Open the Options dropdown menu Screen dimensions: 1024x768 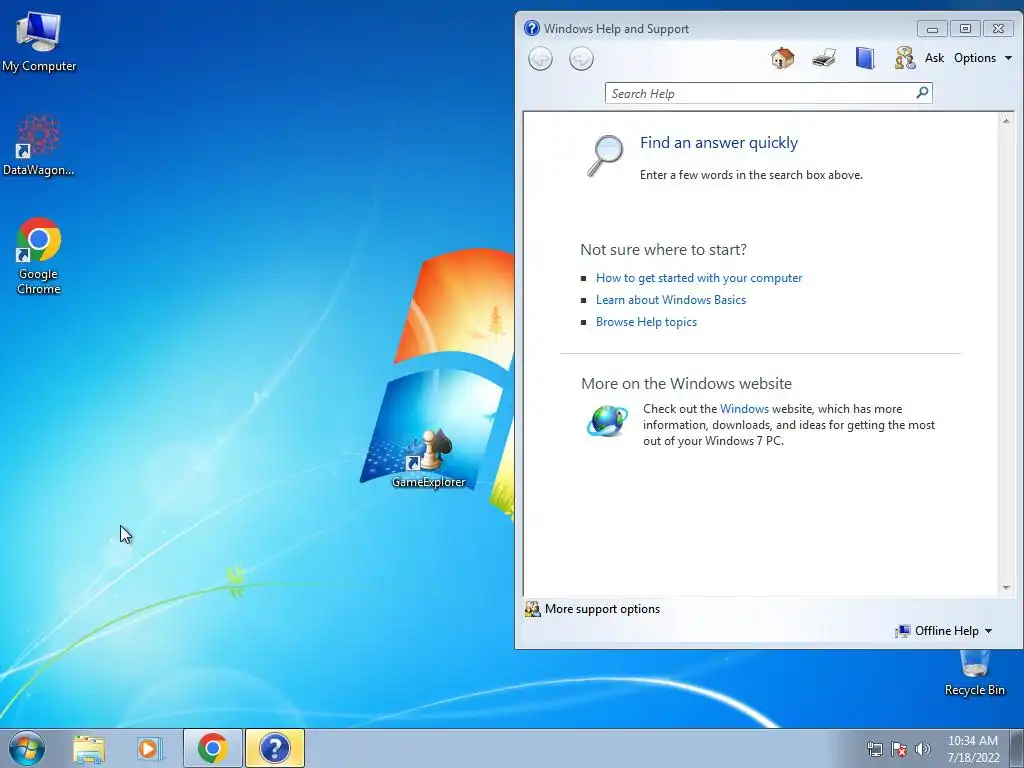tap(983, 58)
